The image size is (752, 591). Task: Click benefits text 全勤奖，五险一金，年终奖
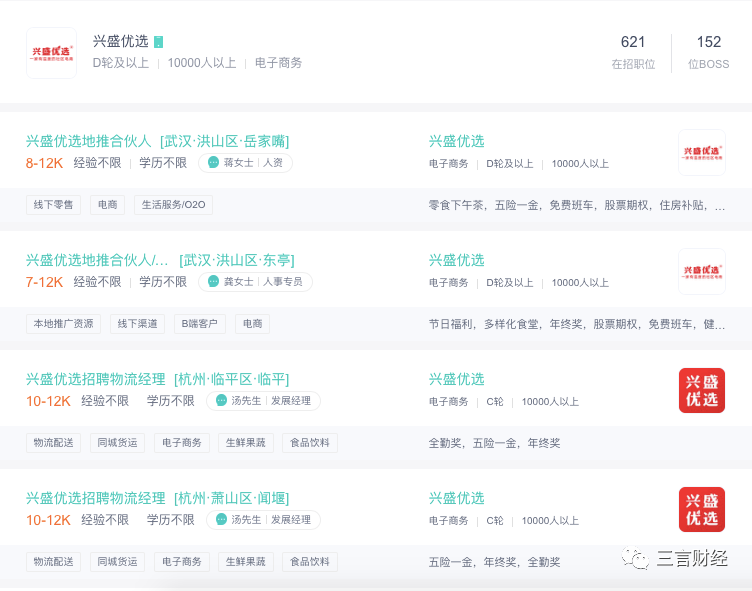[x=494, y=443]
